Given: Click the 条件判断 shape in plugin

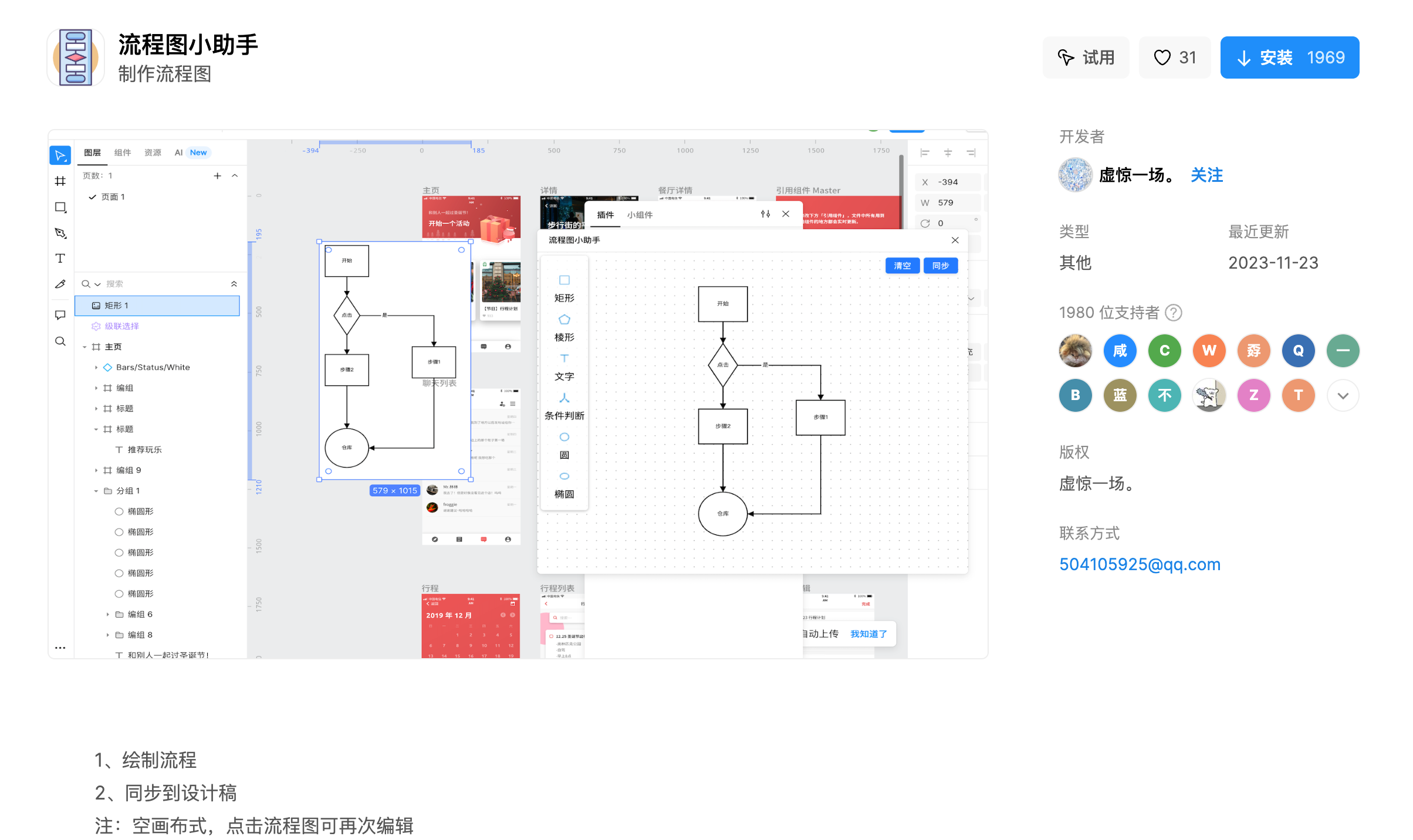Looking at the screenshot, I should (x=564, y=406).
